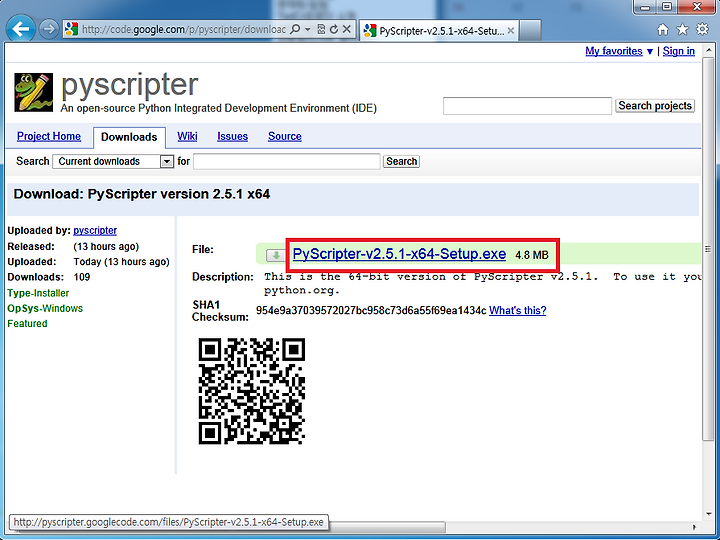The image size is (720, 540).
Task: Toggle compatibility view icon in address bar
Action: pyautogui.click(x=321, y=29)
